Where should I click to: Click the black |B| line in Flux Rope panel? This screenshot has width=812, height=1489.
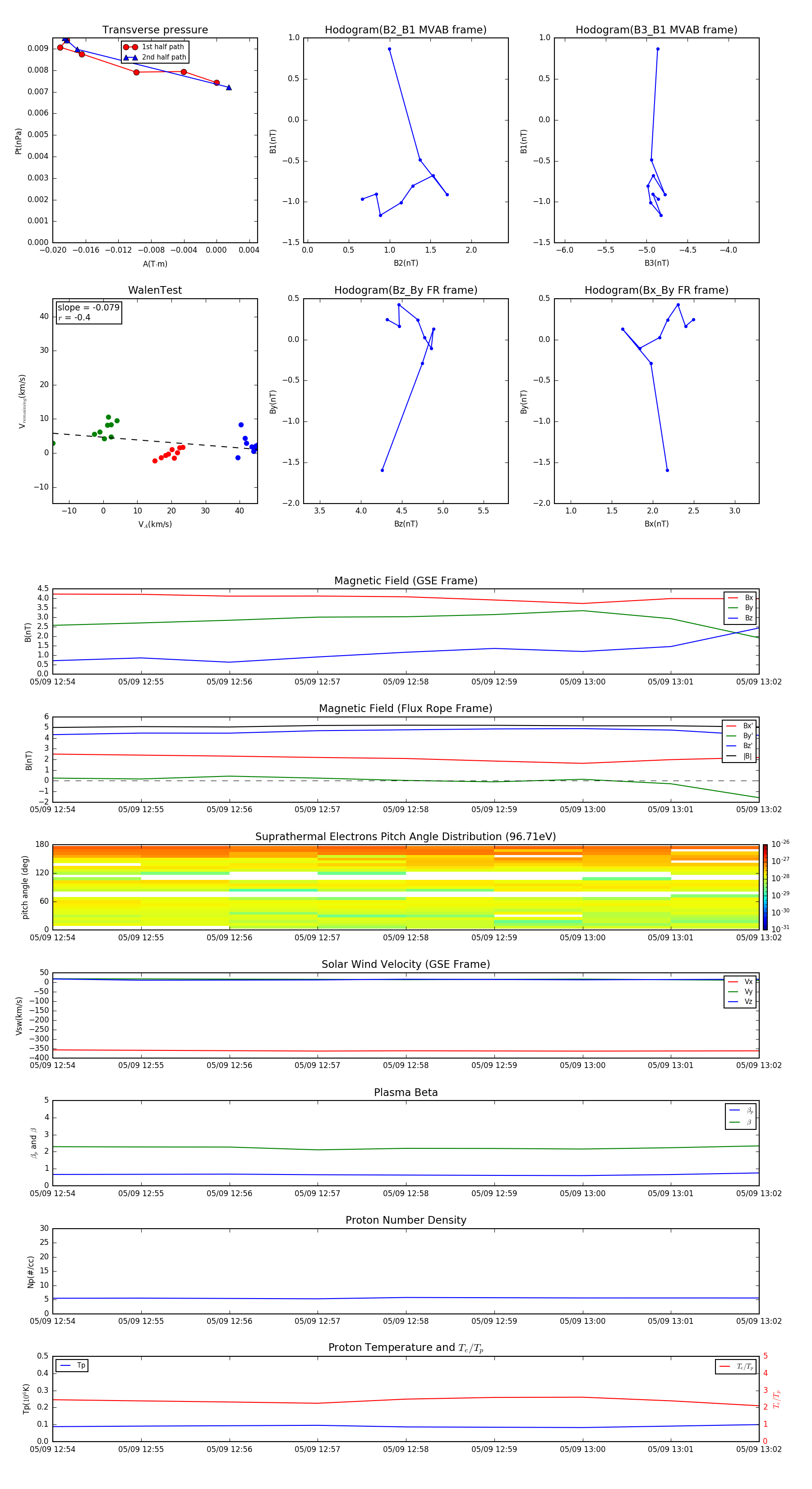click(406, 726)
